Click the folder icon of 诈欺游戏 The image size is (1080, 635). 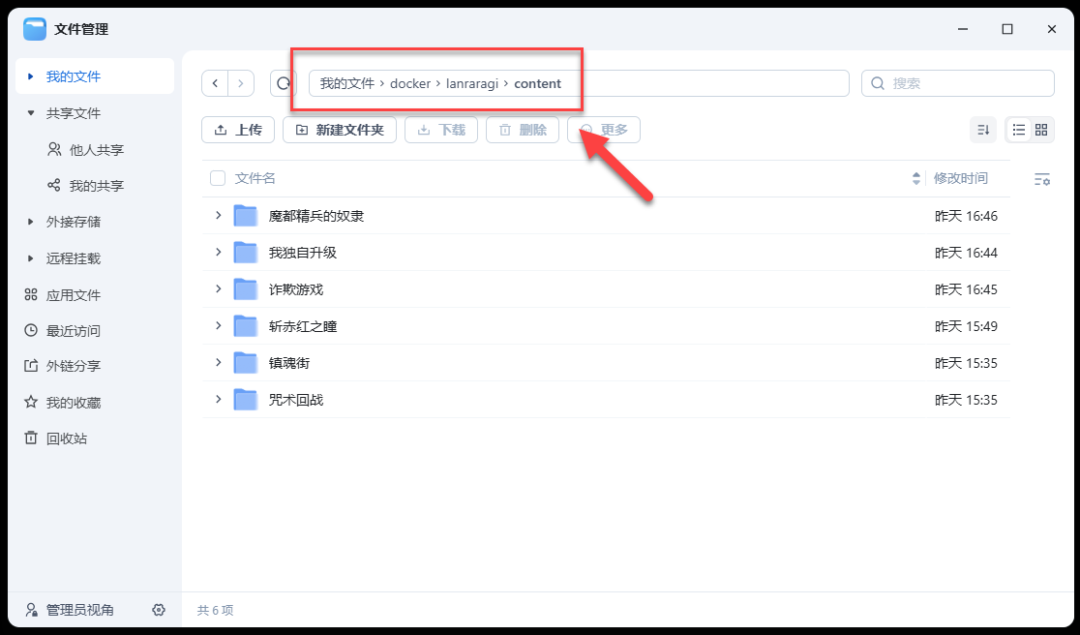pyautogui.click(x=245, y=289)
